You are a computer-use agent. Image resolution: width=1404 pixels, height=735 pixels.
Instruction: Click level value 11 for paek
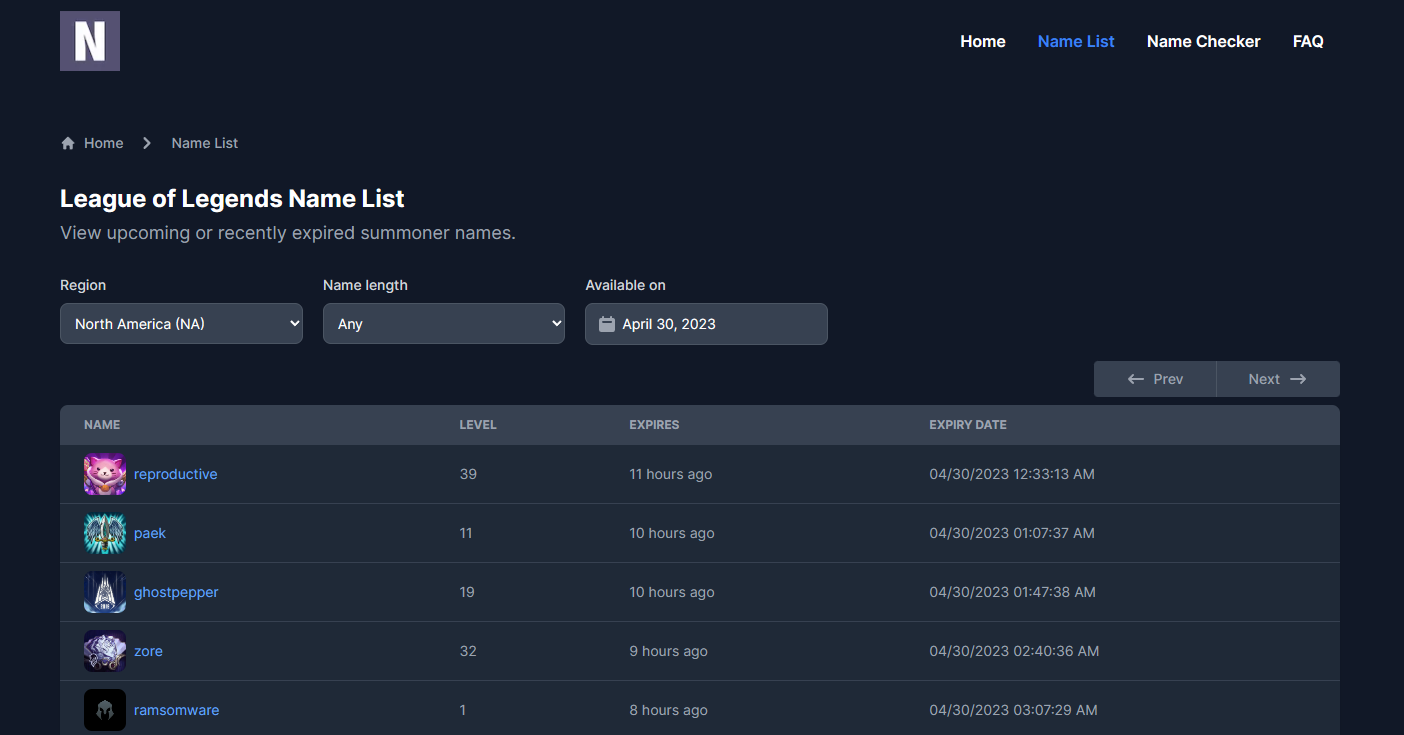pos(466,533)
